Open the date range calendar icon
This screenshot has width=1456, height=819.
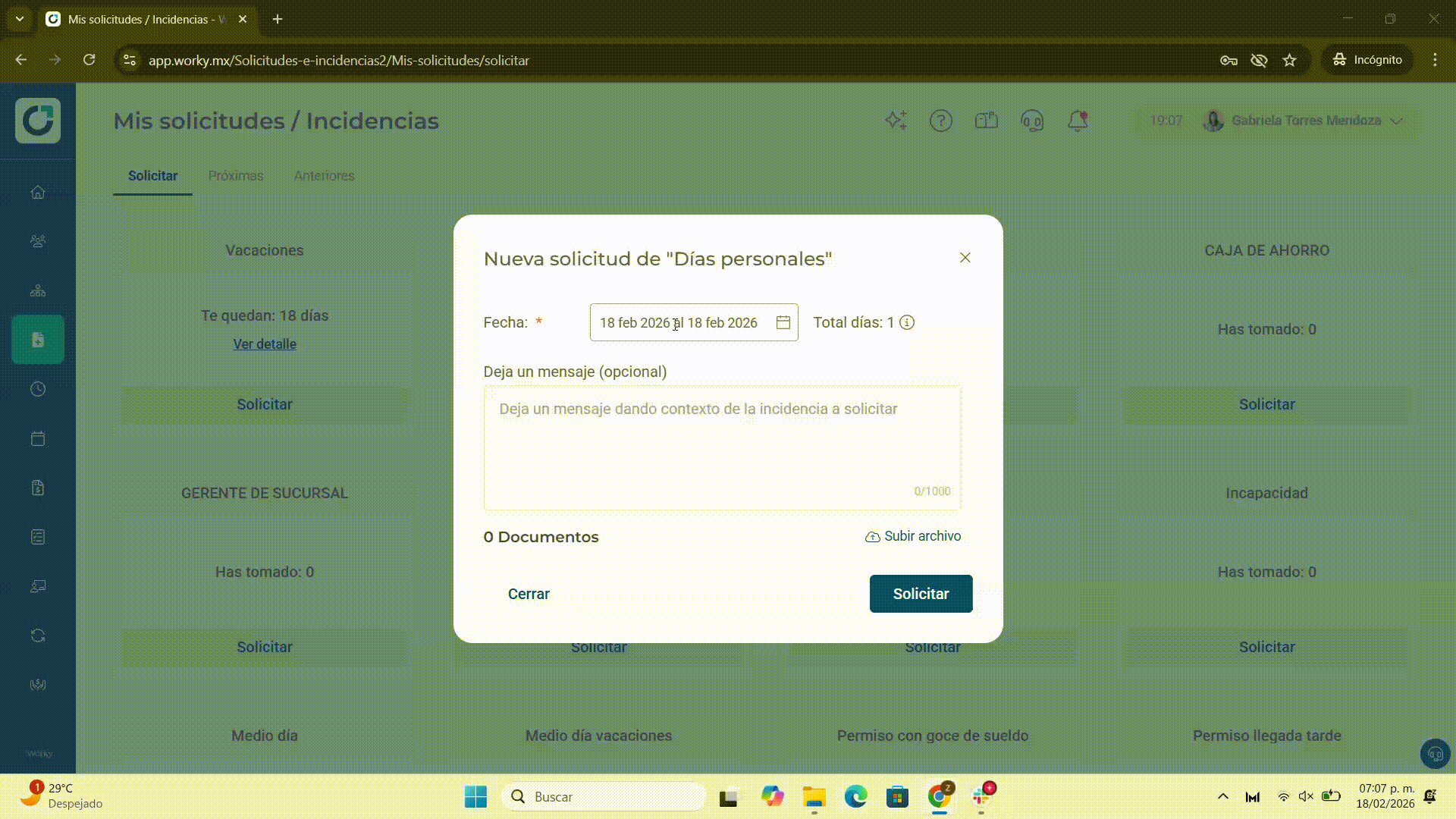coord(783,323)
